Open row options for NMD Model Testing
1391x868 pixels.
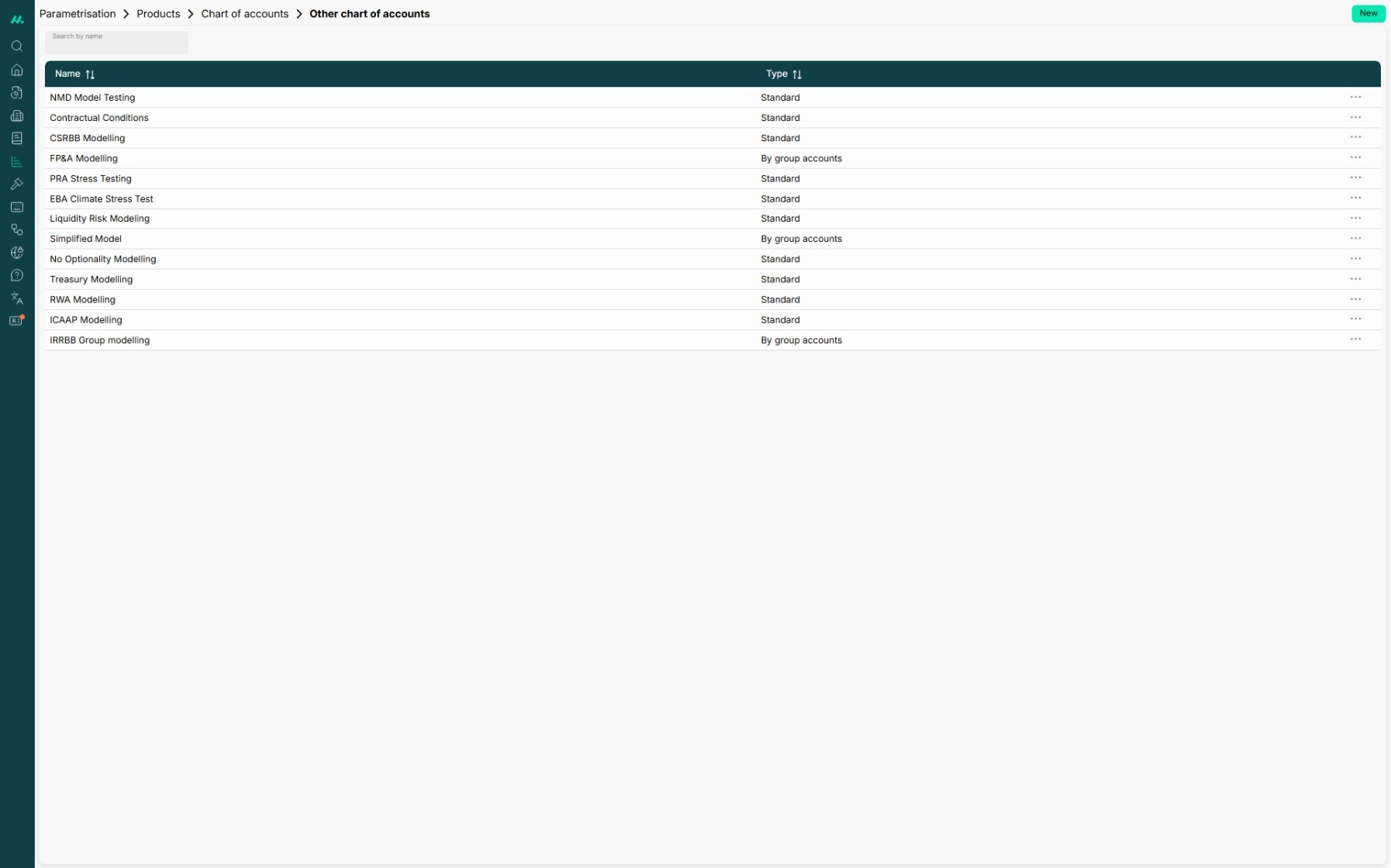click(x=1355, y=97)
